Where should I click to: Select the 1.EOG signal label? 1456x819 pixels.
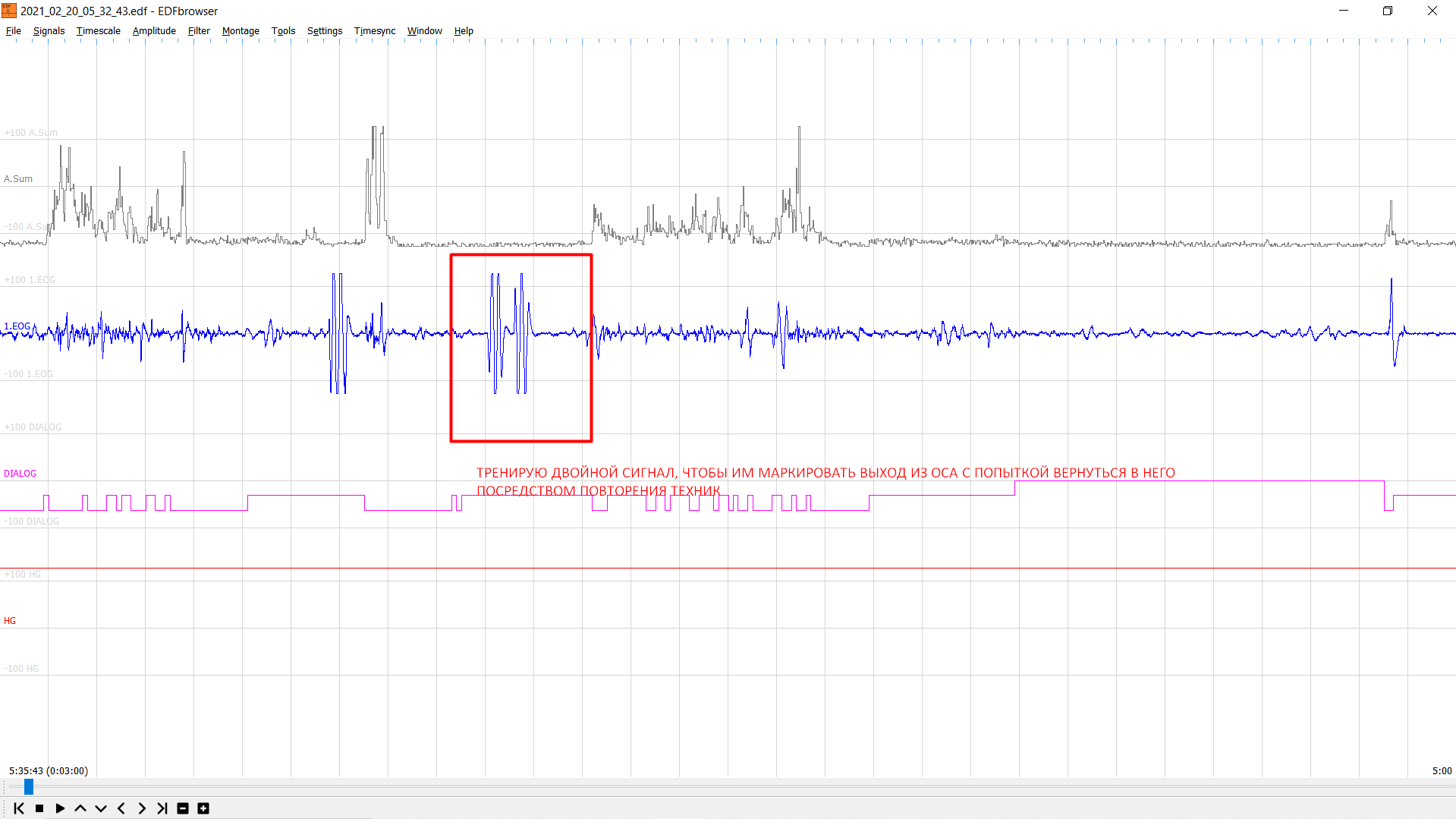click(17, 326)
